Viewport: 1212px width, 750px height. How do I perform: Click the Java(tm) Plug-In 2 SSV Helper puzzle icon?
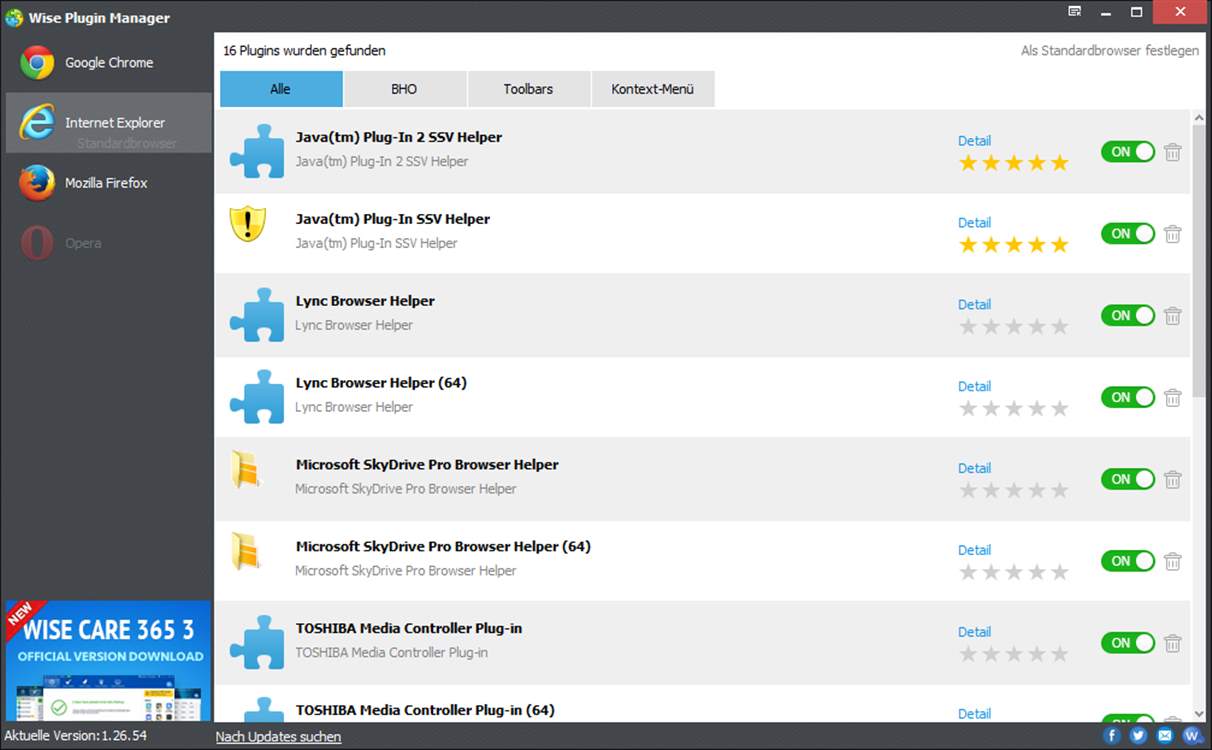tap(257, 151)
